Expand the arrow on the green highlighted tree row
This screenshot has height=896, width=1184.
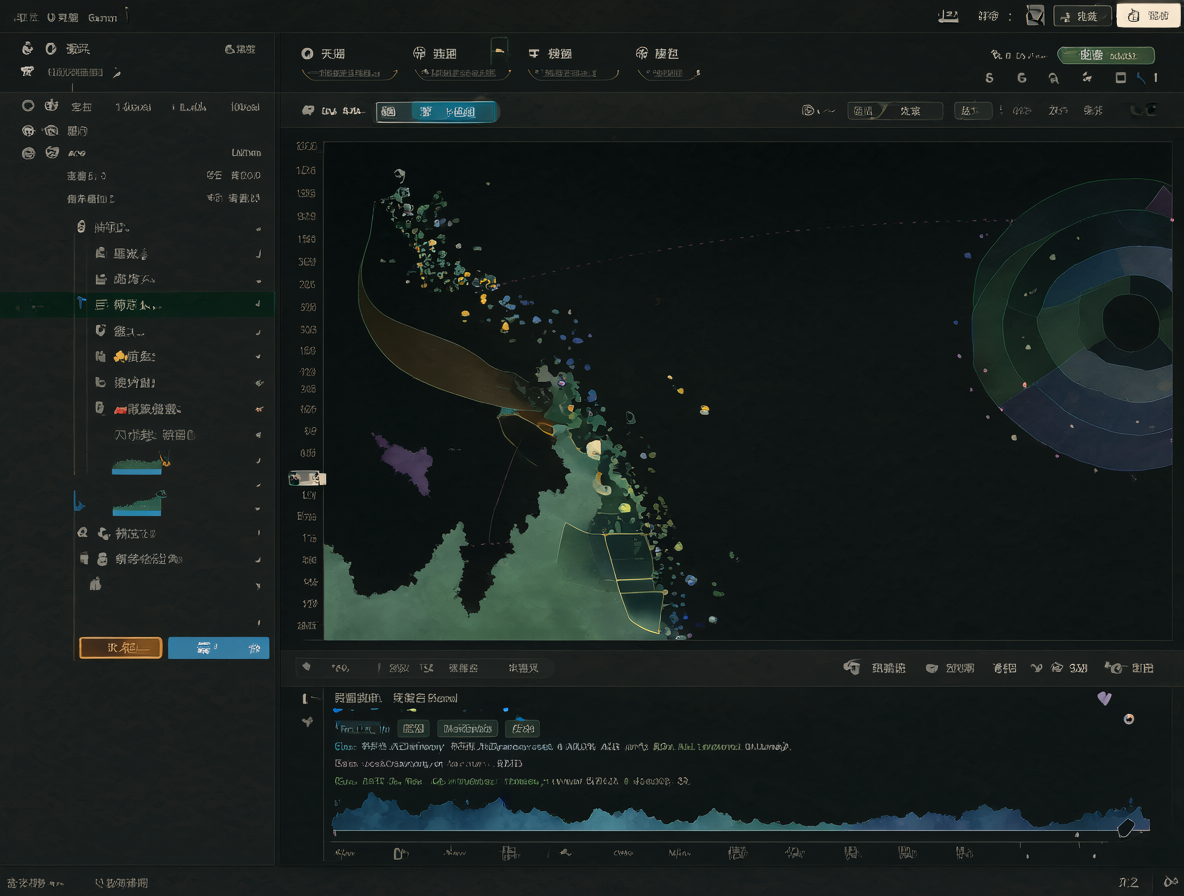click(x=258, y=304)
